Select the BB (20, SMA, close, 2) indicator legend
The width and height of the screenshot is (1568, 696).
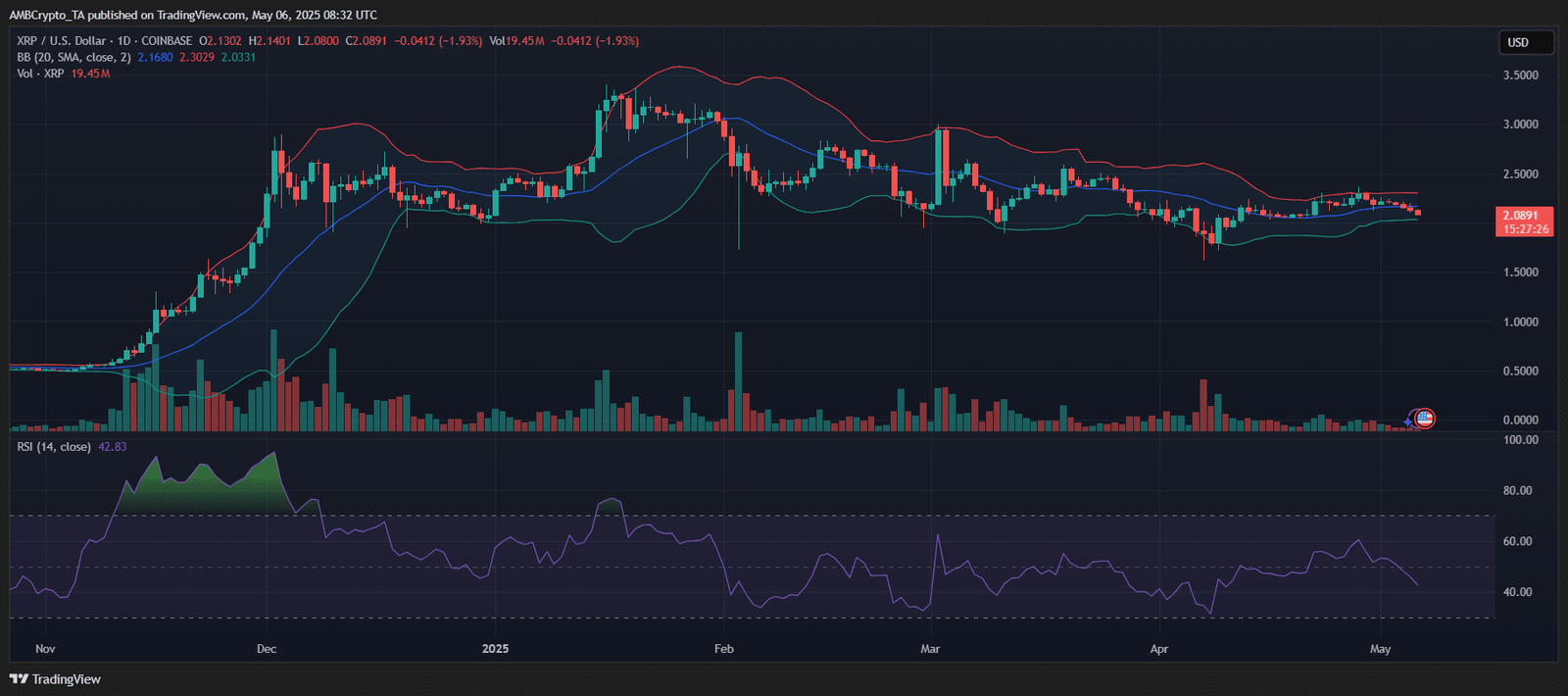[x=73, y=58]
